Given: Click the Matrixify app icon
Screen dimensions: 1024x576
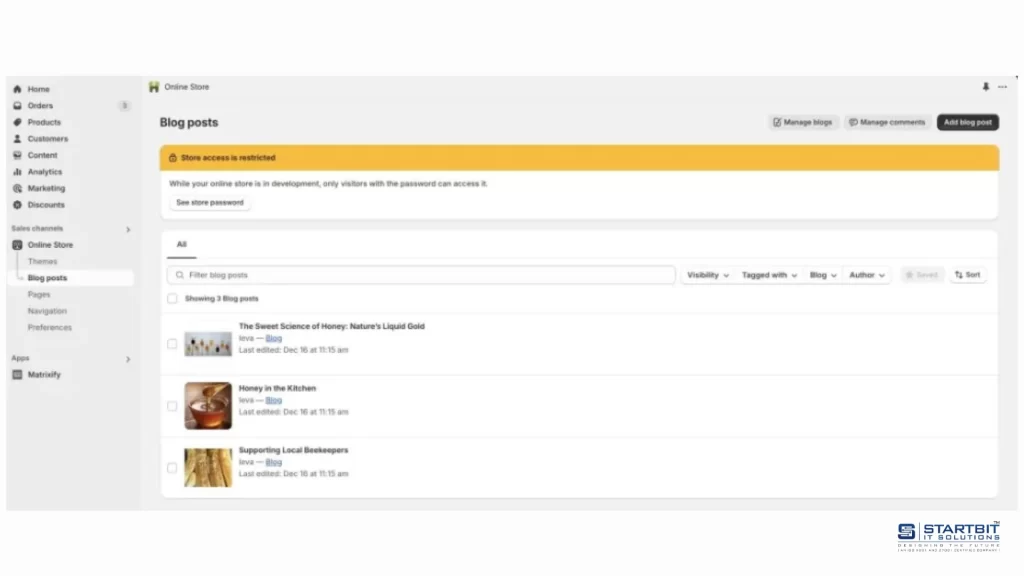Looking at the screenshot, I should point(16,374).
